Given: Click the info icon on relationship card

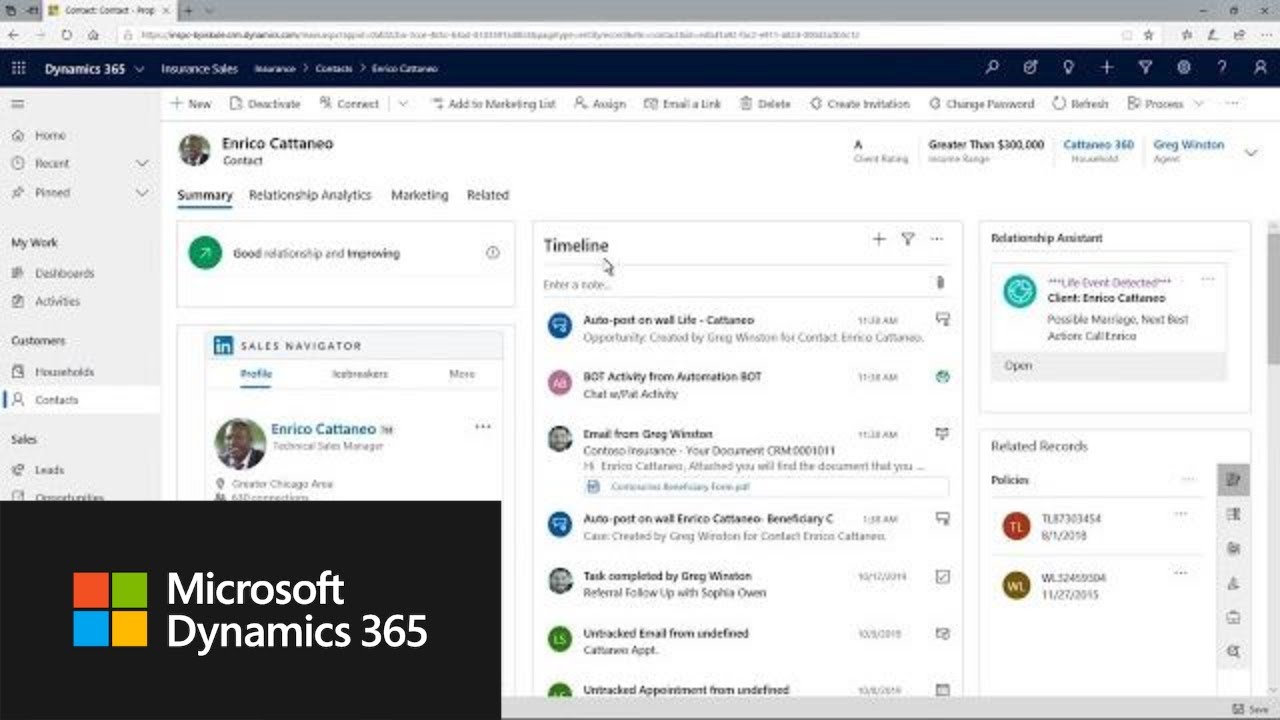Looking at the screenshot, I should [x=492, y=253].
